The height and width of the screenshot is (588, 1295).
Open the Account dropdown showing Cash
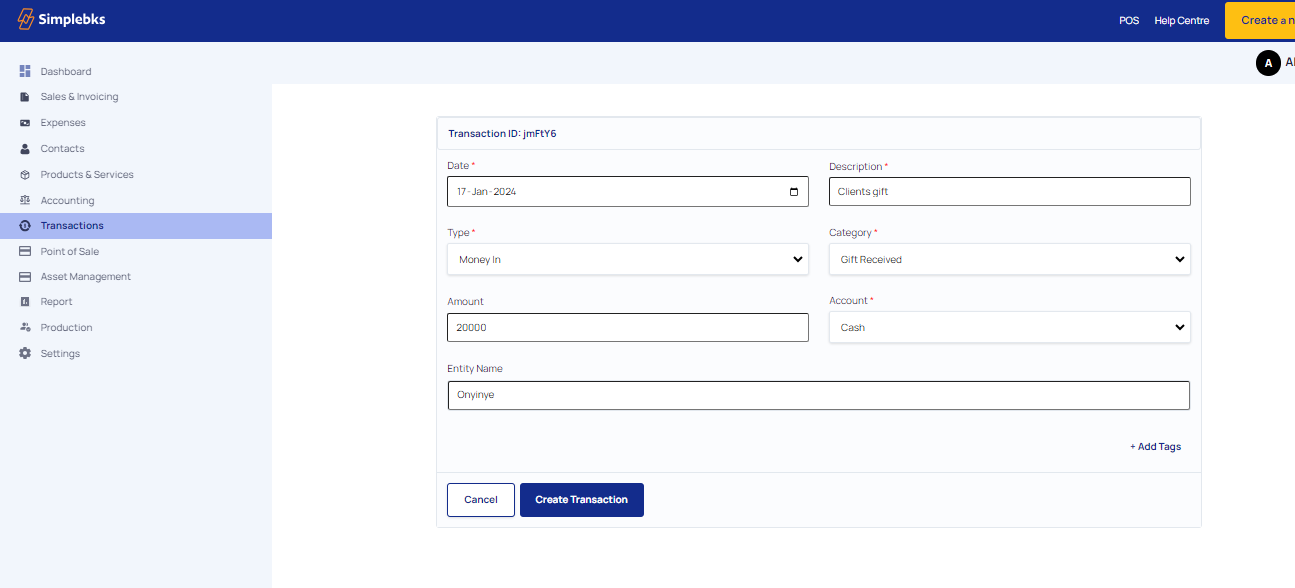click(1010, 327)
